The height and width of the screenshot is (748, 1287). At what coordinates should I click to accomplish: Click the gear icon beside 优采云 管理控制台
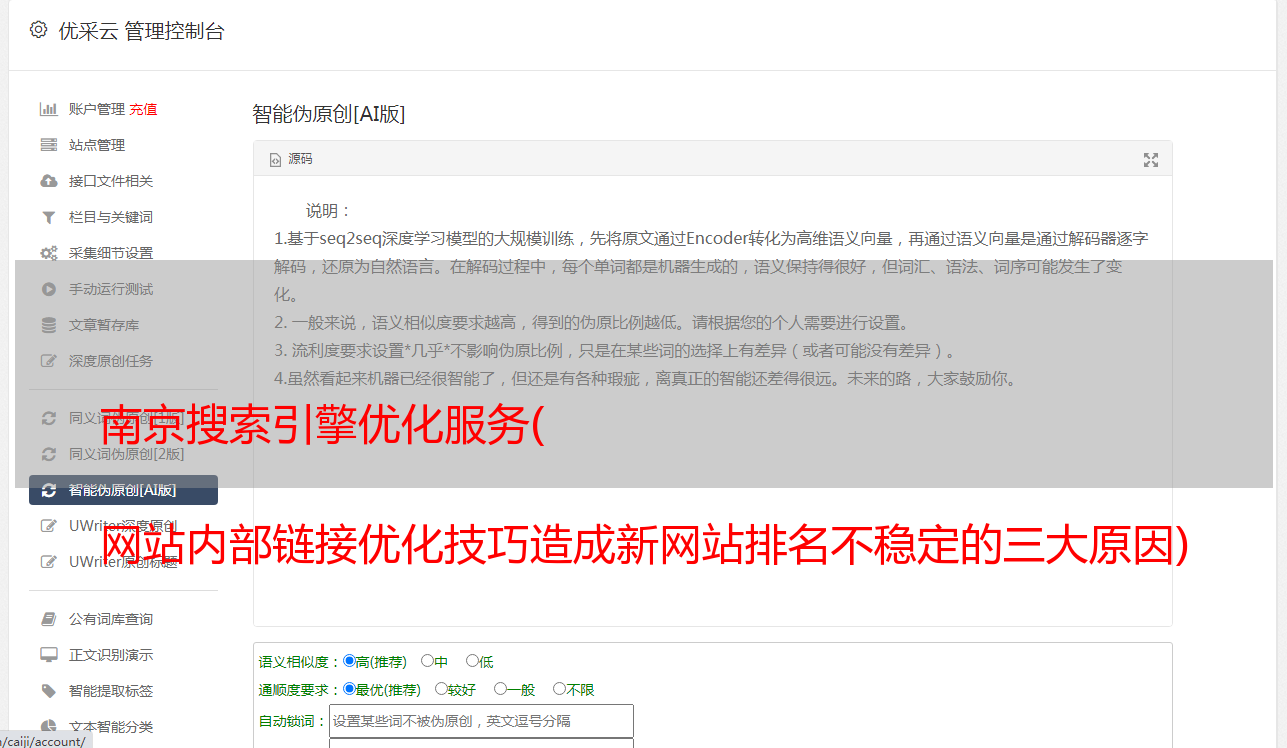click(38, 30)
